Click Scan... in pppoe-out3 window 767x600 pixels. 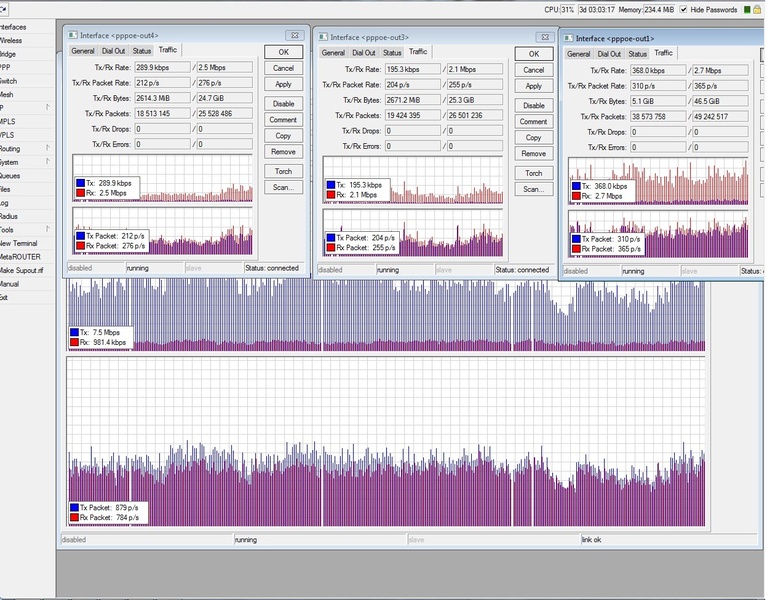point(534,189)
